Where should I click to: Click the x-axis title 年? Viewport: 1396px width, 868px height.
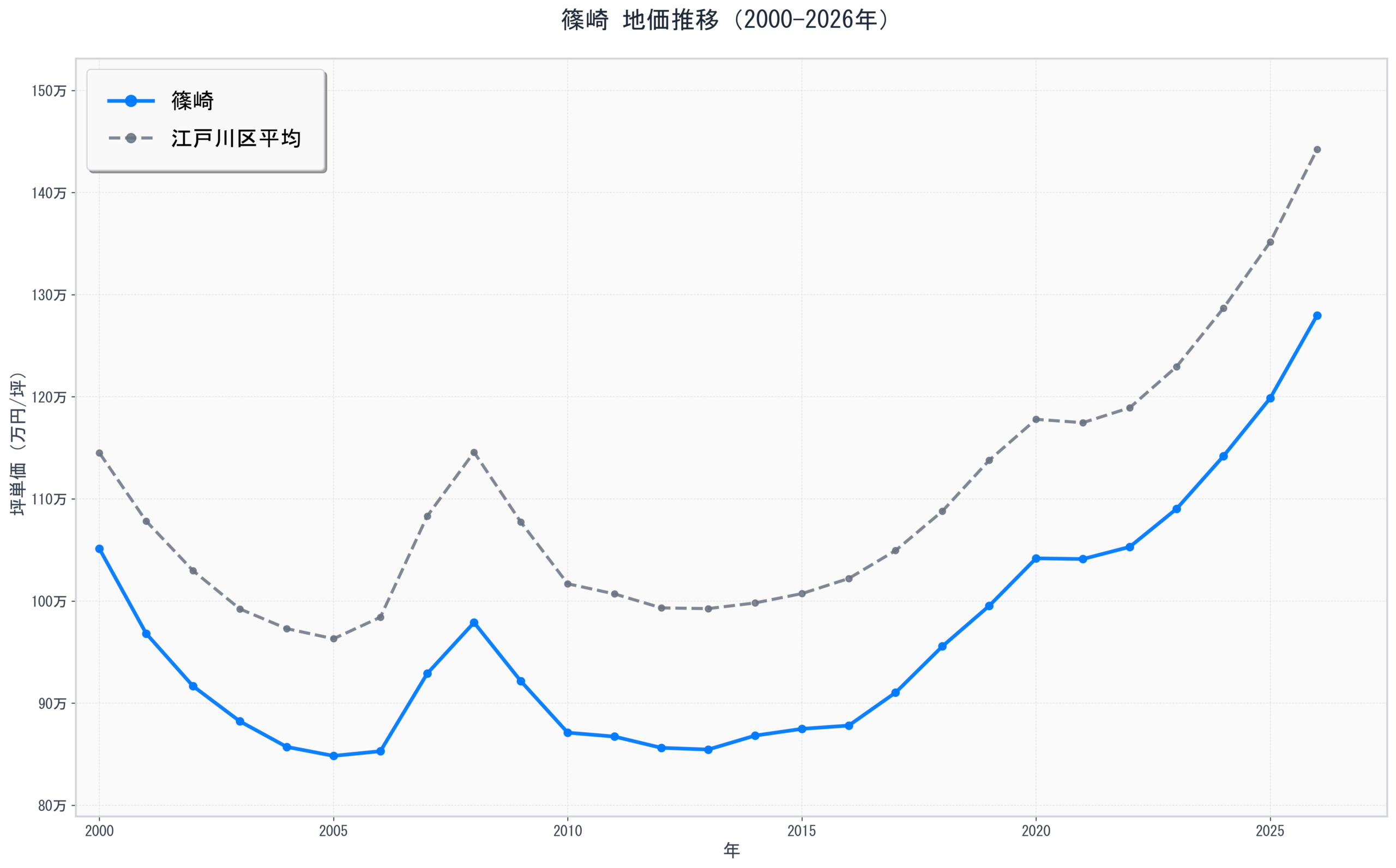[731, 851]
